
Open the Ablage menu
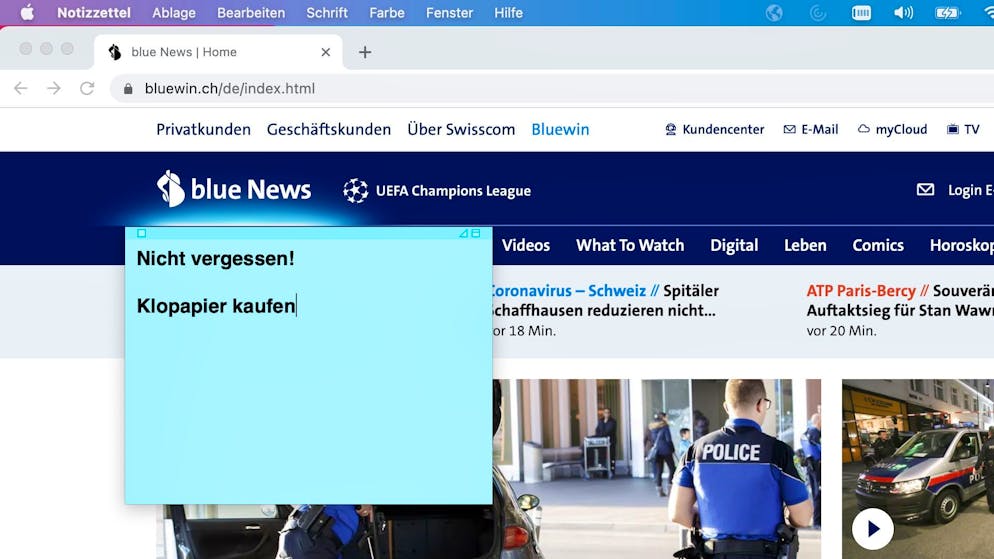pos(174,13)
